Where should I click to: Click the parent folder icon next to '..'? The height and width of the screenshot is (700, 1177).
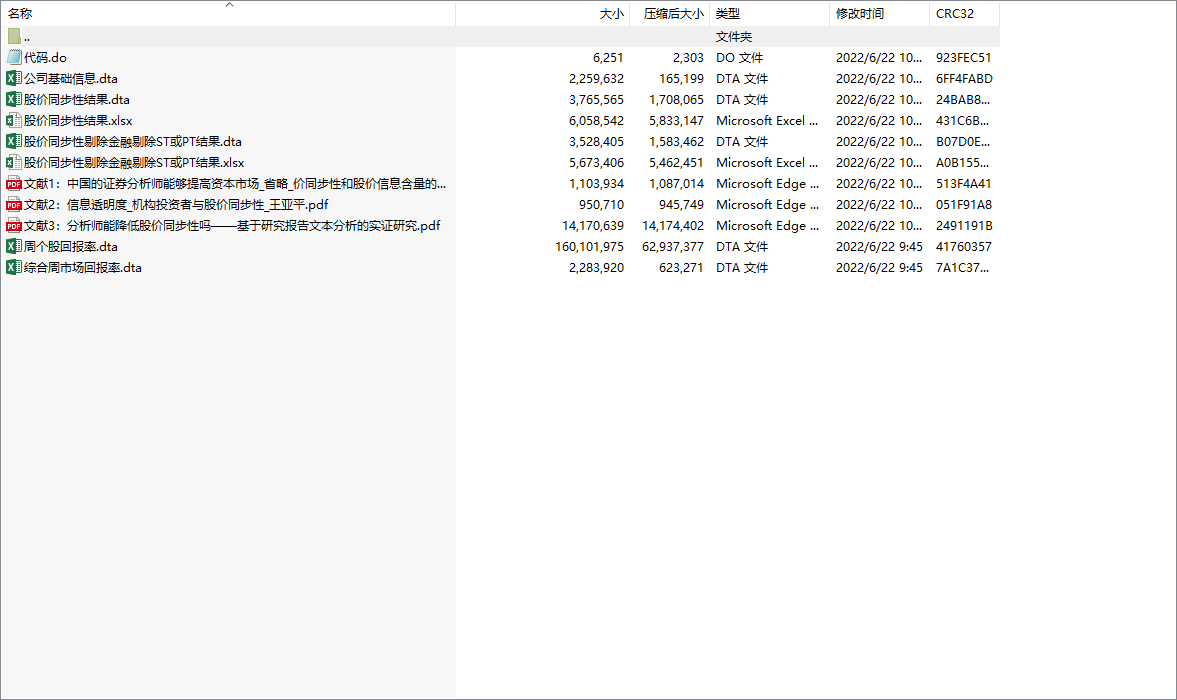pyautogui.click(x=14, y=36)
